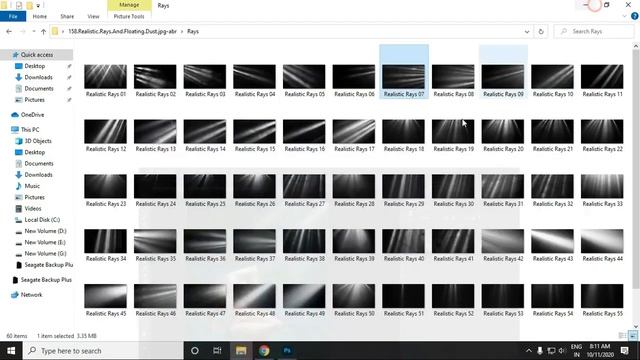
Task: Select This PC in navigation pane
Action: (30, 130)
